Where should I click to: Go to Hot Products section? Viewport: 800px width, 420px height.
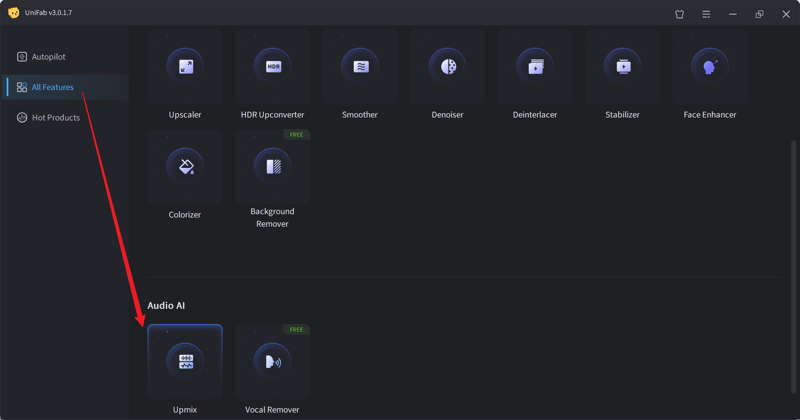55,118
